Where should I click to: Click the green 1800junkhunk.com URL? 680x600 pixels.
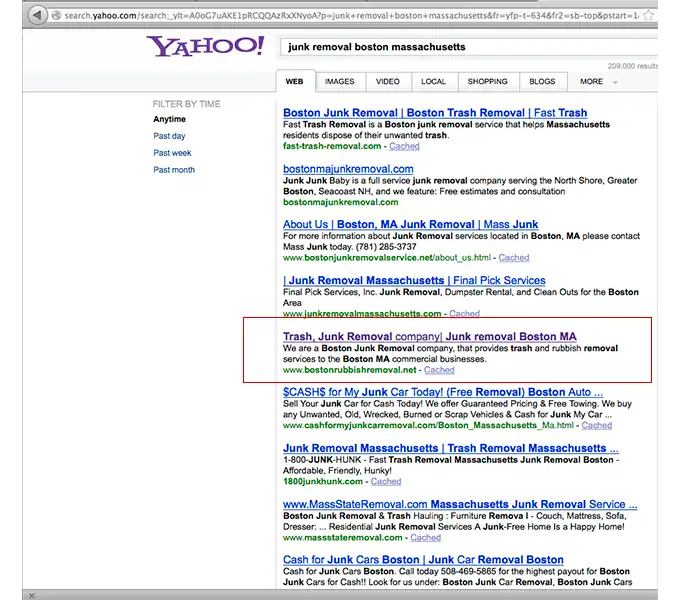point(323,481)
